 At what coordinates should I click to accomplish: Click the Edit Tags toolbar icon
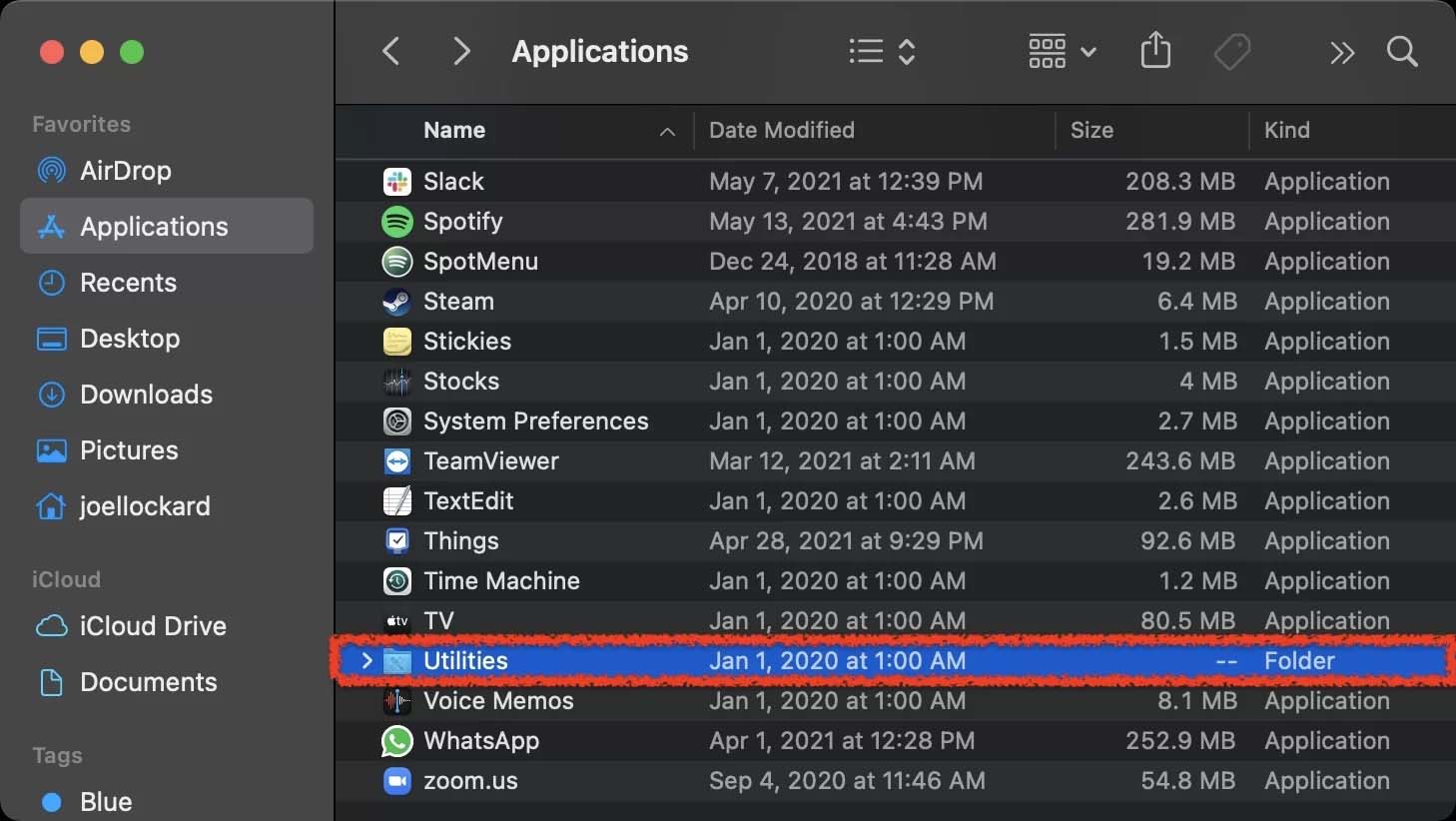[x=1232, y=51]
